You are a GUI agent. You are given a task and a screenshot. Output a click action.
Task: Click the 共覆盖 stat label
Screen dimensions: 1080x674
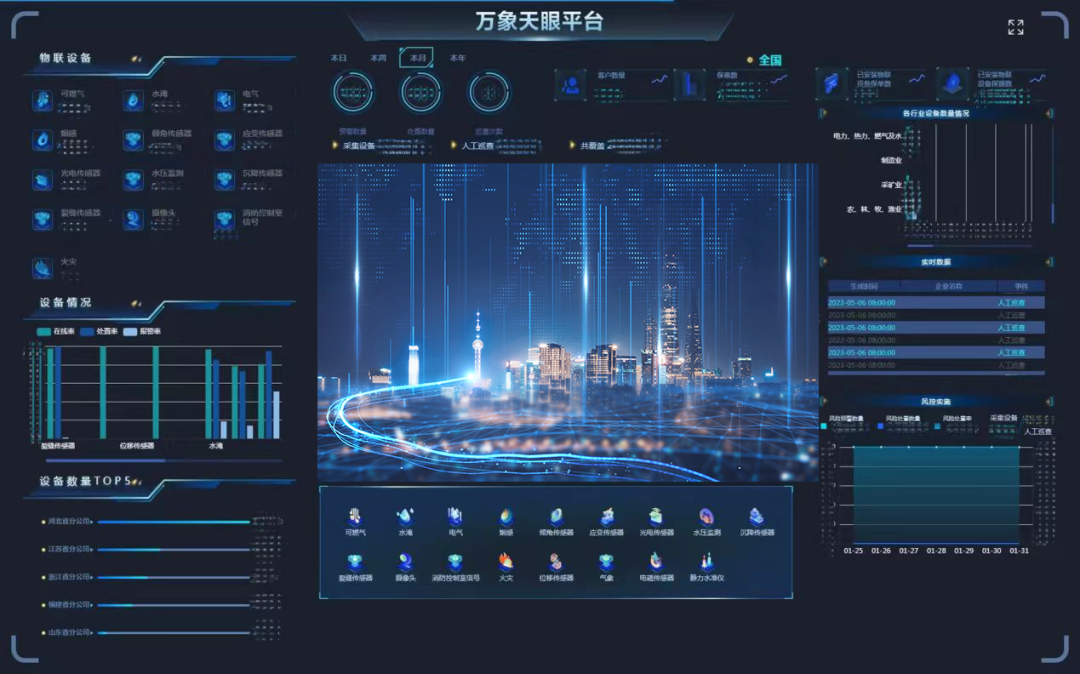tap(592, 146)
